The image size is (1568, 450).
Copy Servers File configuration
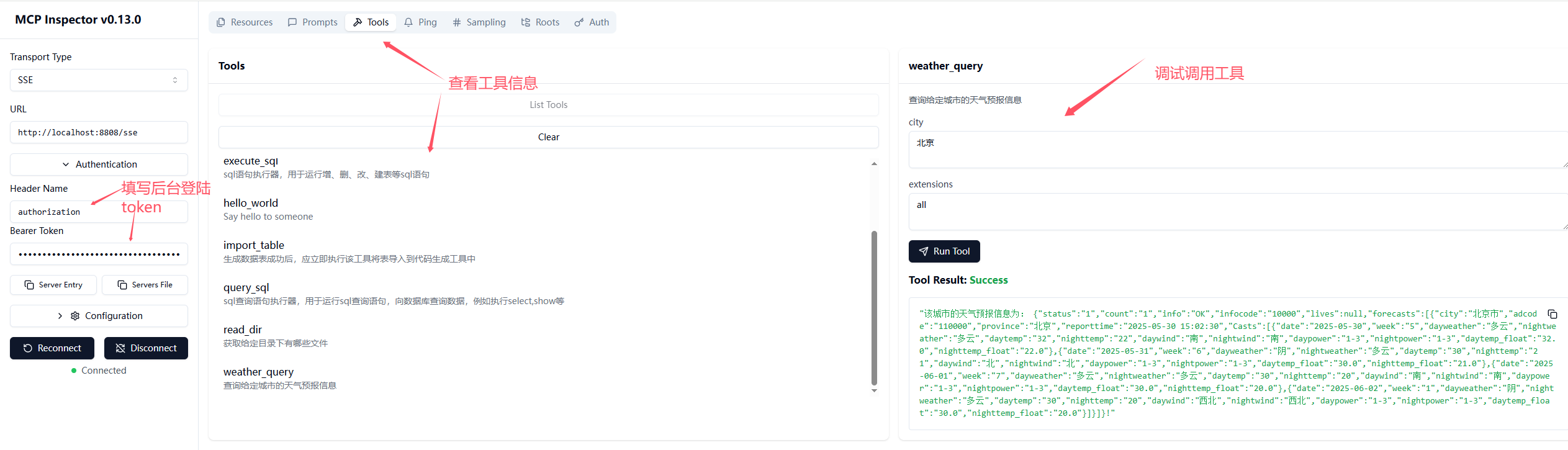(x=145, y=285)
